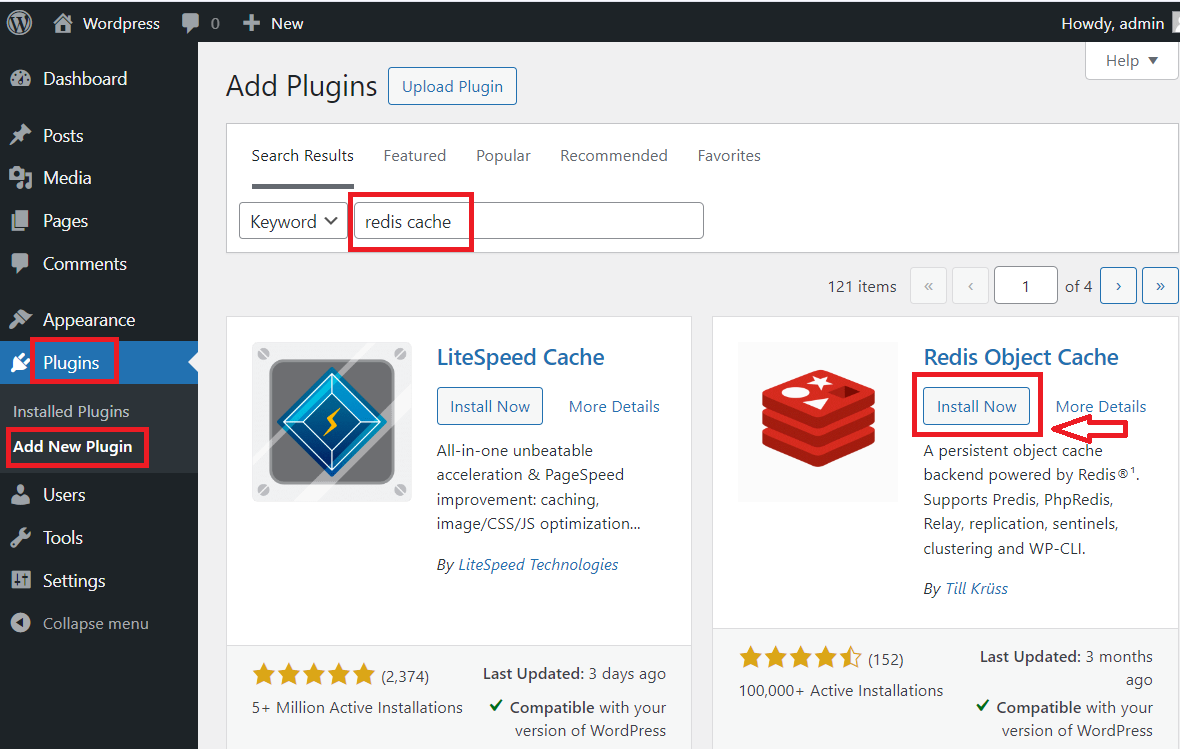Image resolution: width=1180 pixels, height=749 pixels.
Task: Click the Upload Plugin button
Action: 452,86
